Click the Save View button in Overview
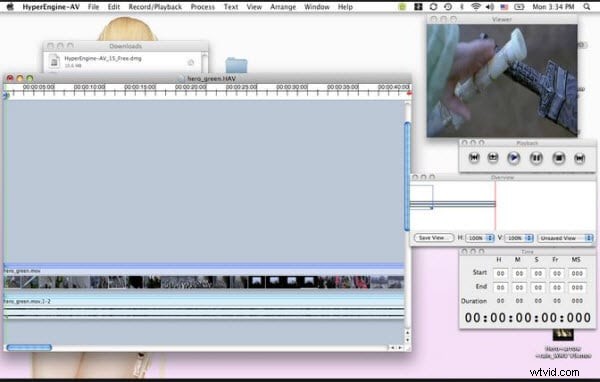The image size is (600, 382). [x=434, y=238]
